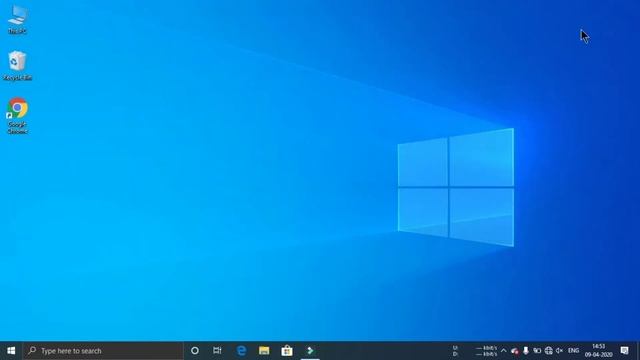
Task: Open the Action Center notifications icon
Action: (624, 351)
